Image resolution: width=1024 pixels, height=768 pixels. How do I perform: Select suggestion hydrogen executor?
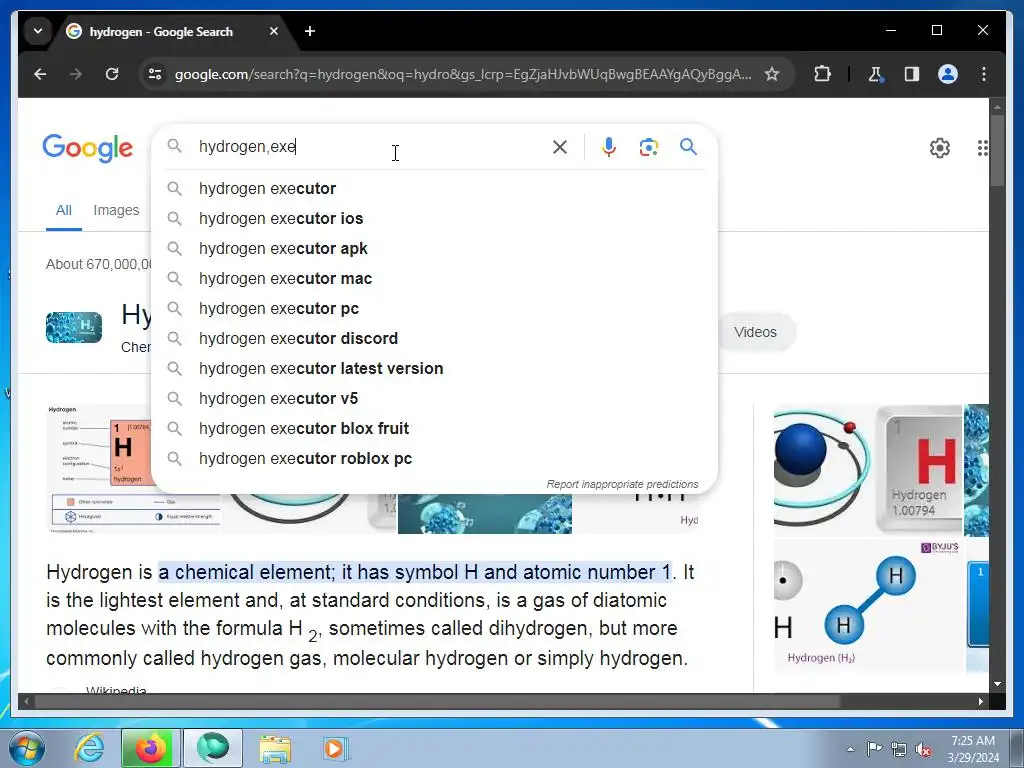click(x=434, y=189)
